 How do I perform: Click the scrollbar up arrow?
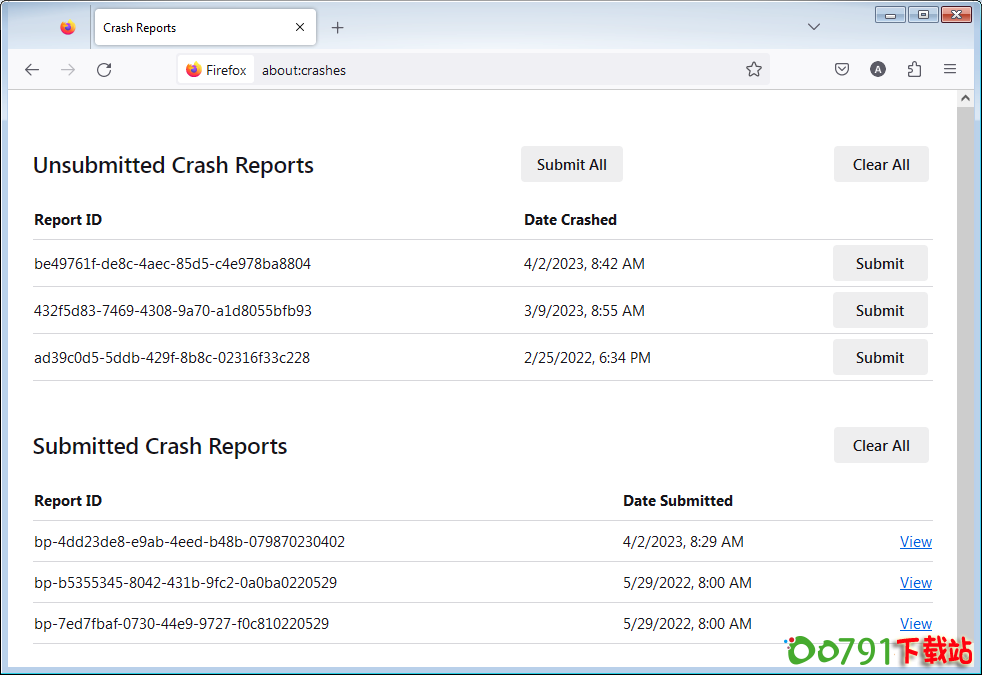point(965,99)
